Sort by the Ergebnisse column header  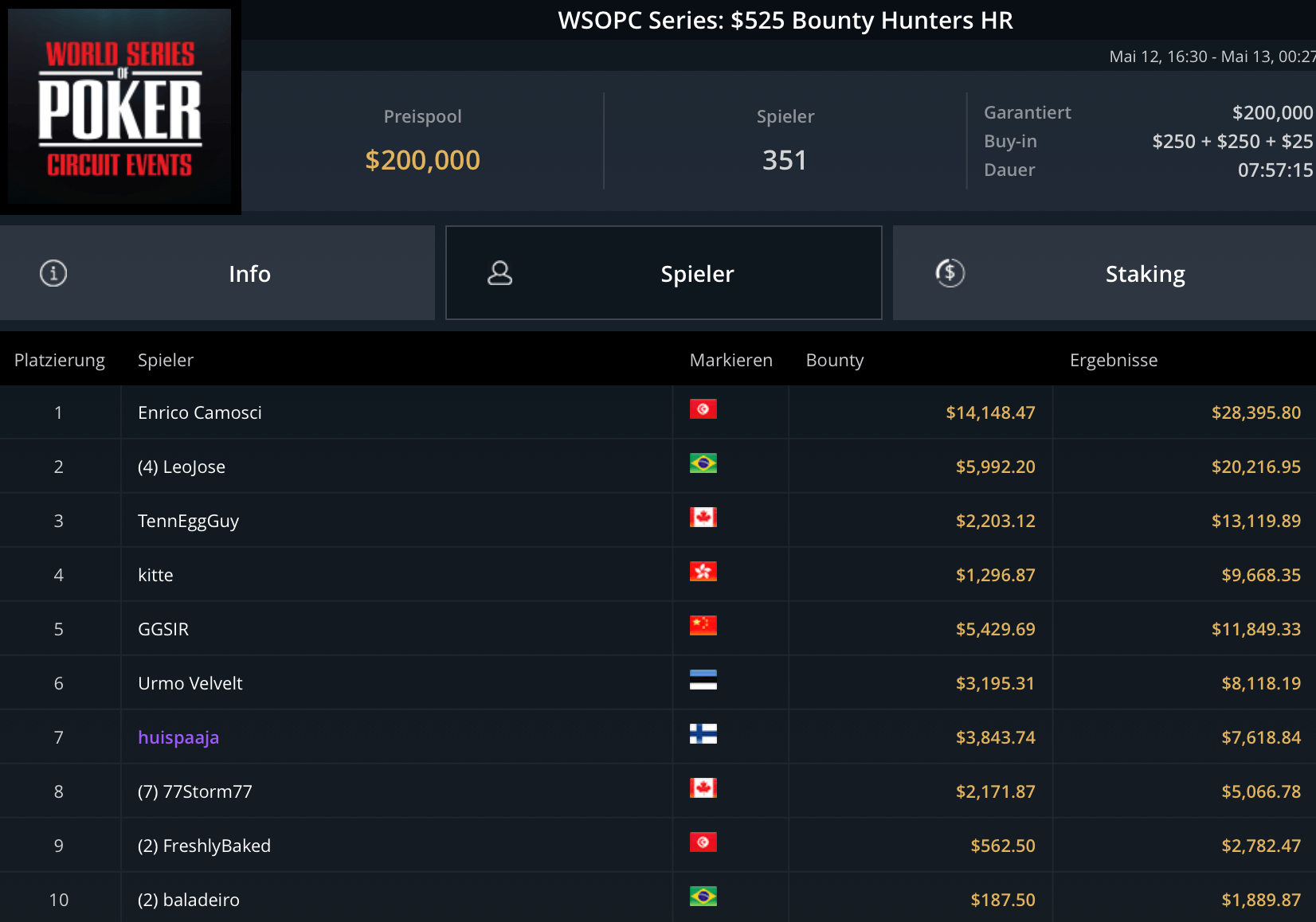tap(1113, 360)
